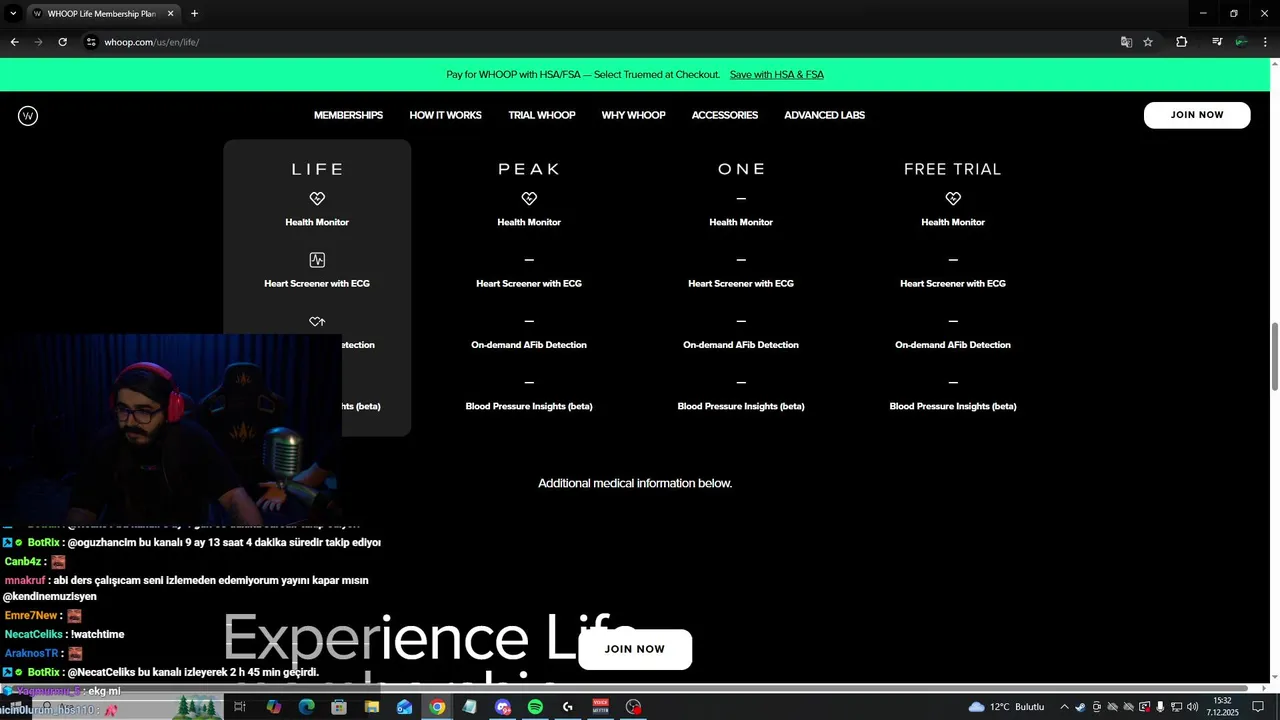
Task: Click the ECG icon under the LIFE plan
Action: [317, 260]
